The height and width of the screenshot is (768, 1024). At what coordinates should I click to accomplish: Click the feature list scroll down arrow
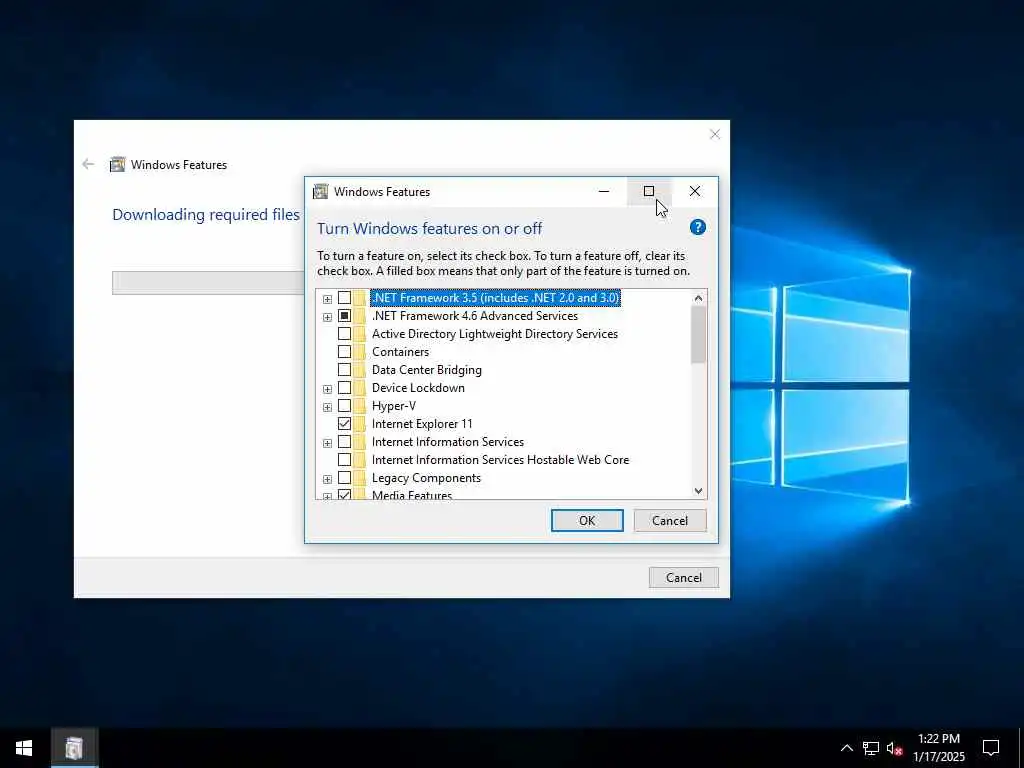point(698,490)
